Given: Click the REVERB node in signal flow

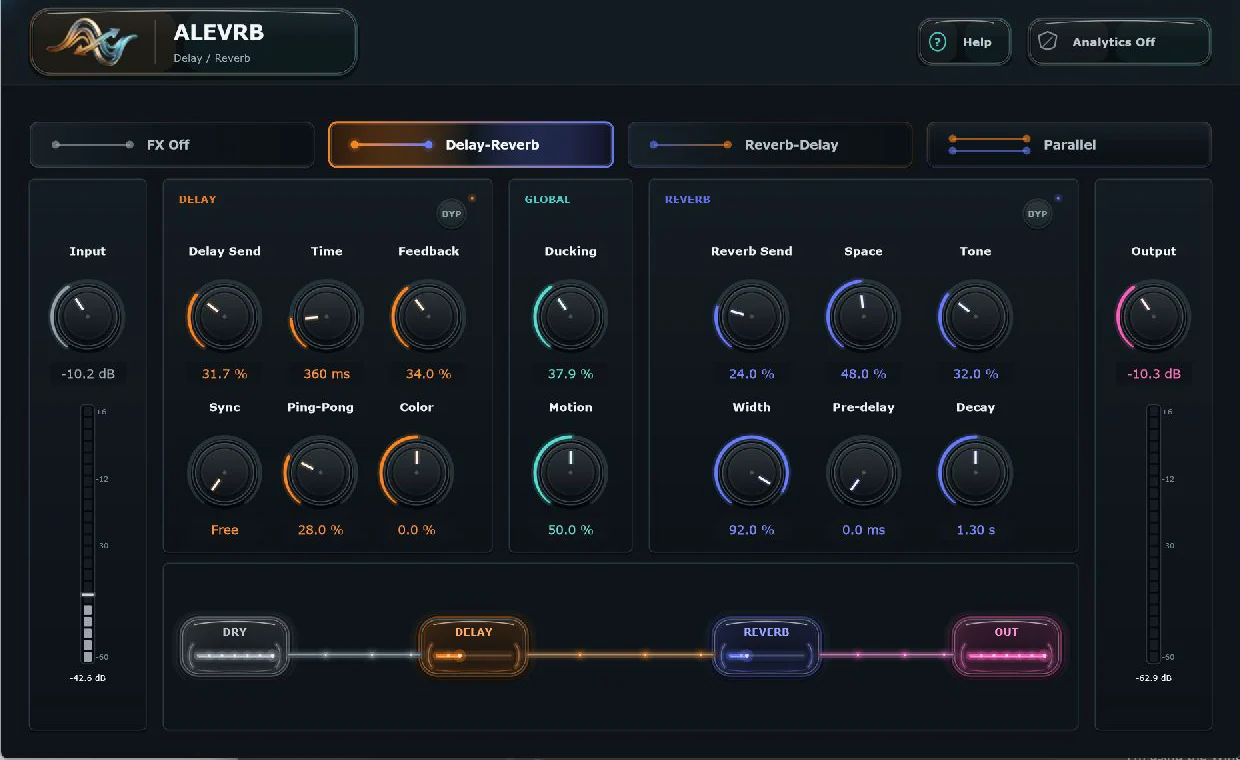Looking at the screenshot, I should point(766,646).
